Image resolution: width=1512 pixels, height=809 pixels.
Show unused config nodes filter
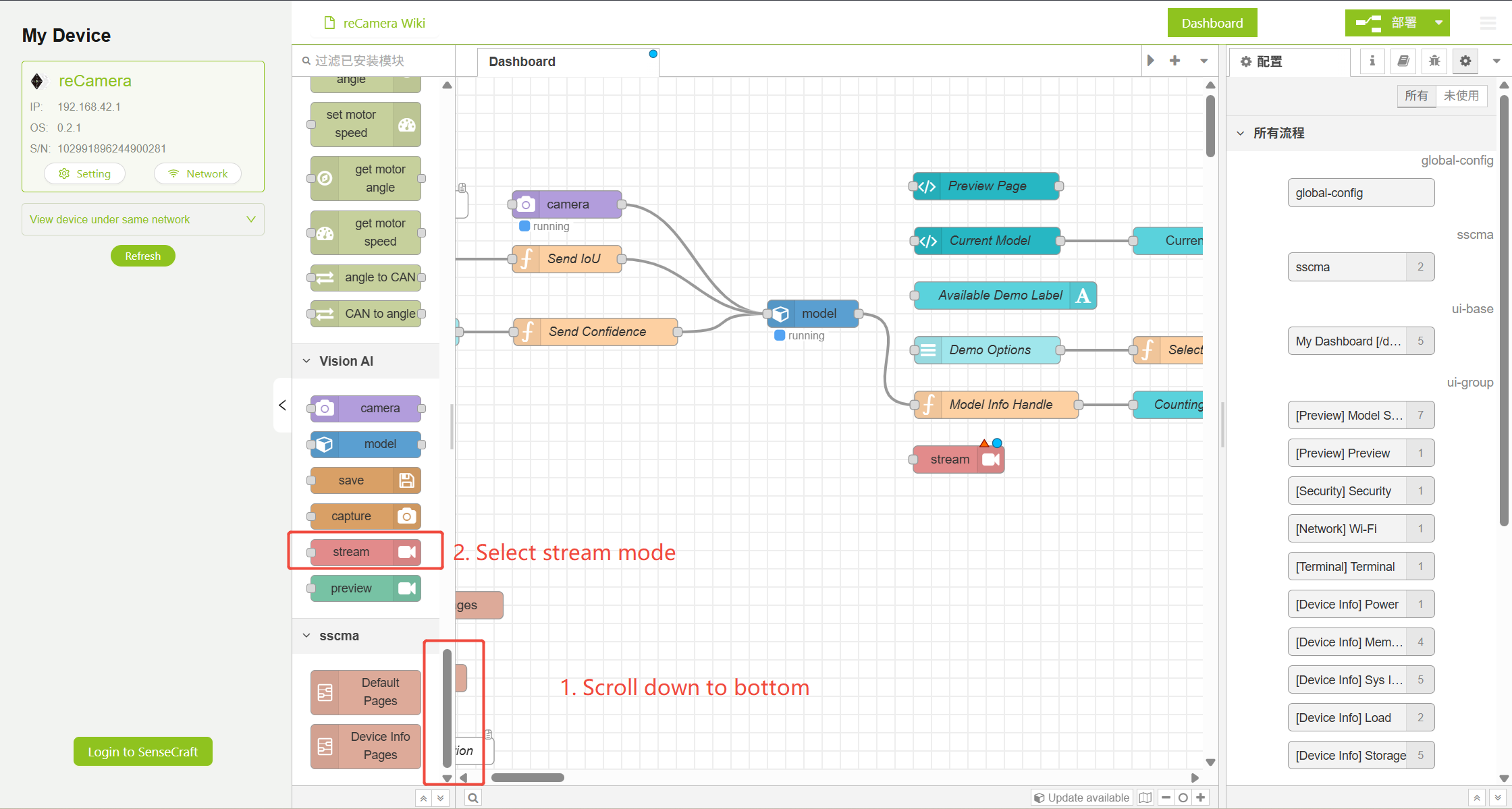(x=1461, y=96)
